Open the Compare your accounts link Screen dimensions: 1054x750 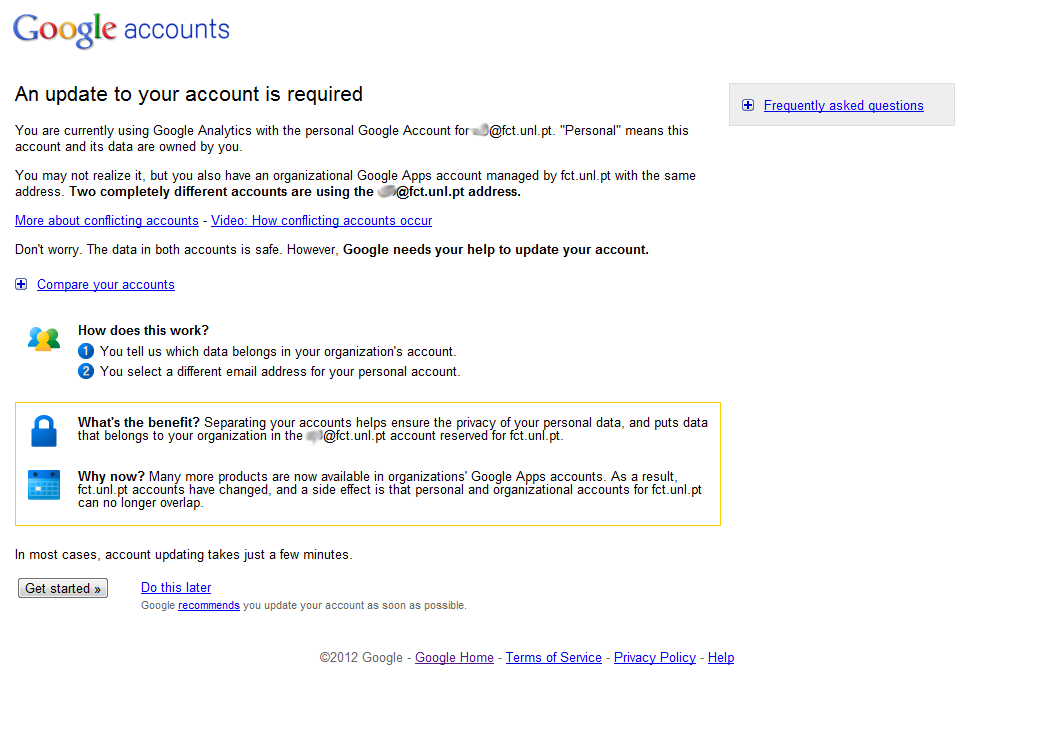click(106, 285)
